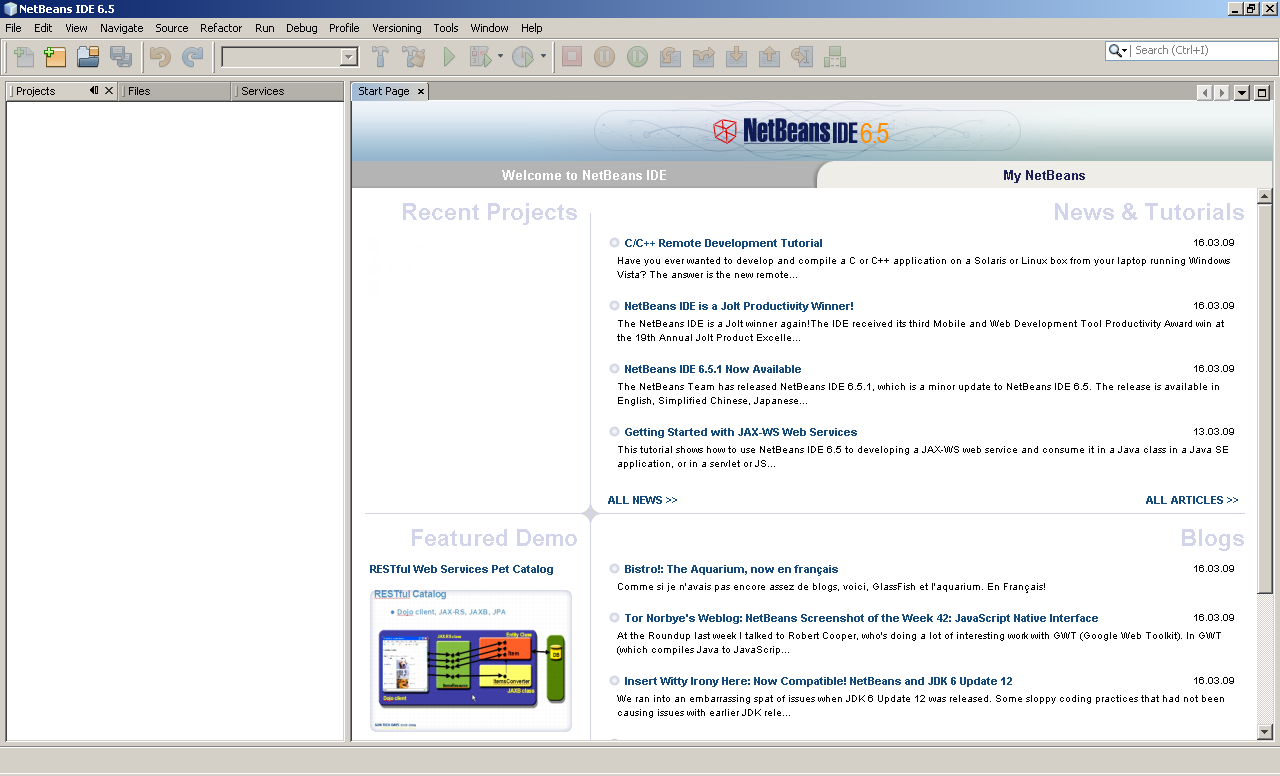Close the Projects panel tab
Image resolution: width=1280 pixels, height=776 pixels.
(109, 90)
